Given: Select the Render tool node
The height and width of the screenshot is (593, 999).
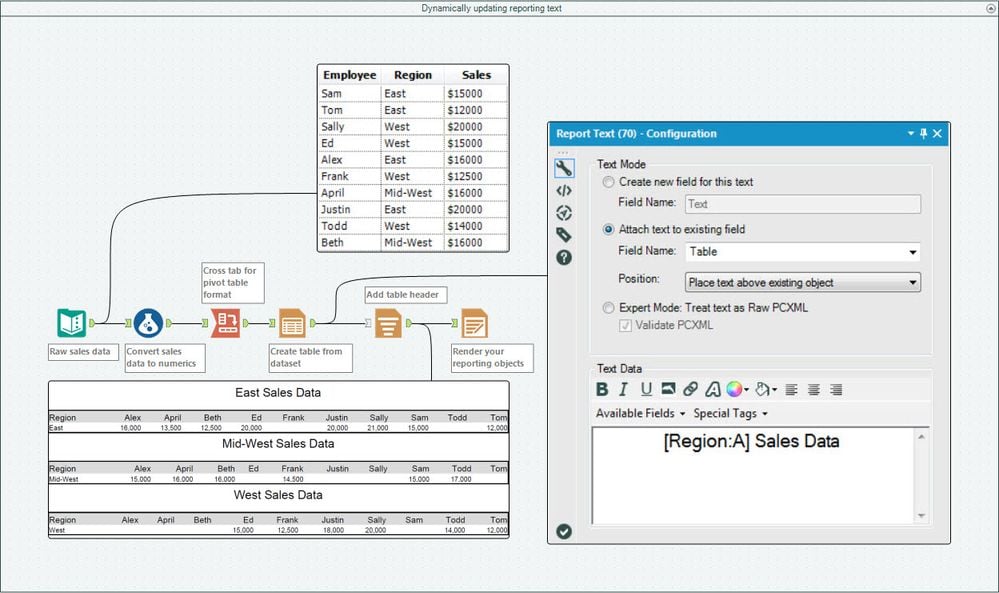Looking at the screenshot, I should pyautogui.click(x=475, y=323).
